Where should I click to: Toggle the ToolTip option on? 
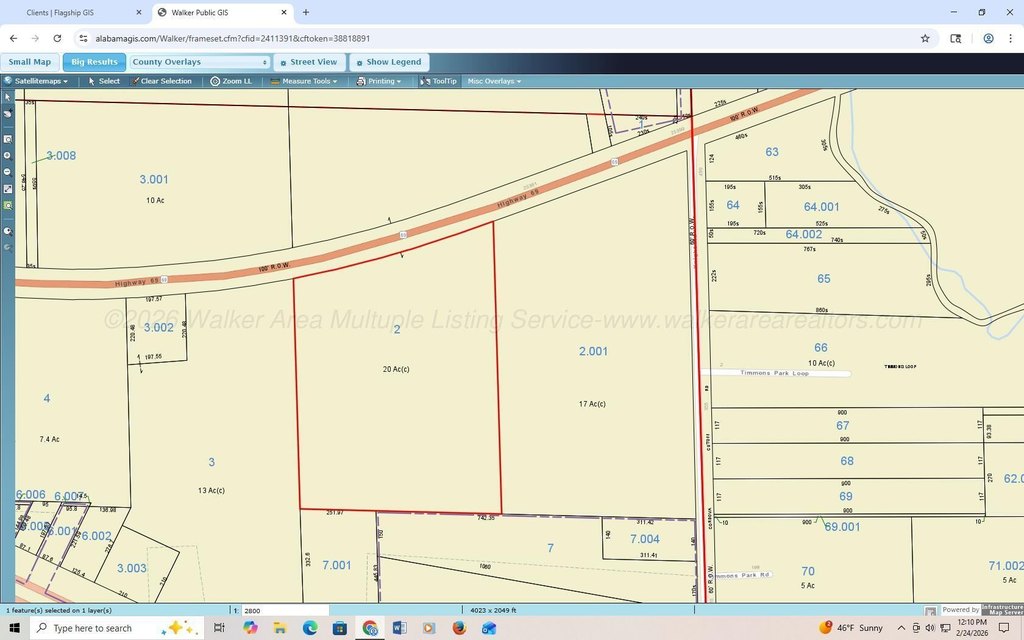pyautogui.click(x=438, y=81)
